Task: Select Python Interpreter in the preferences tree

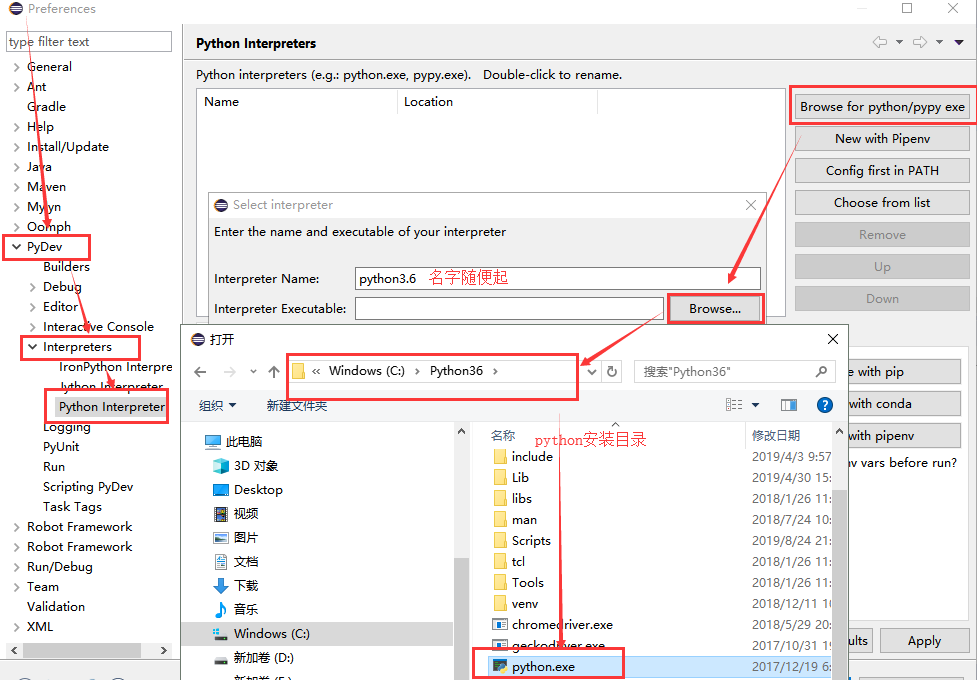Action: [111, 407]
